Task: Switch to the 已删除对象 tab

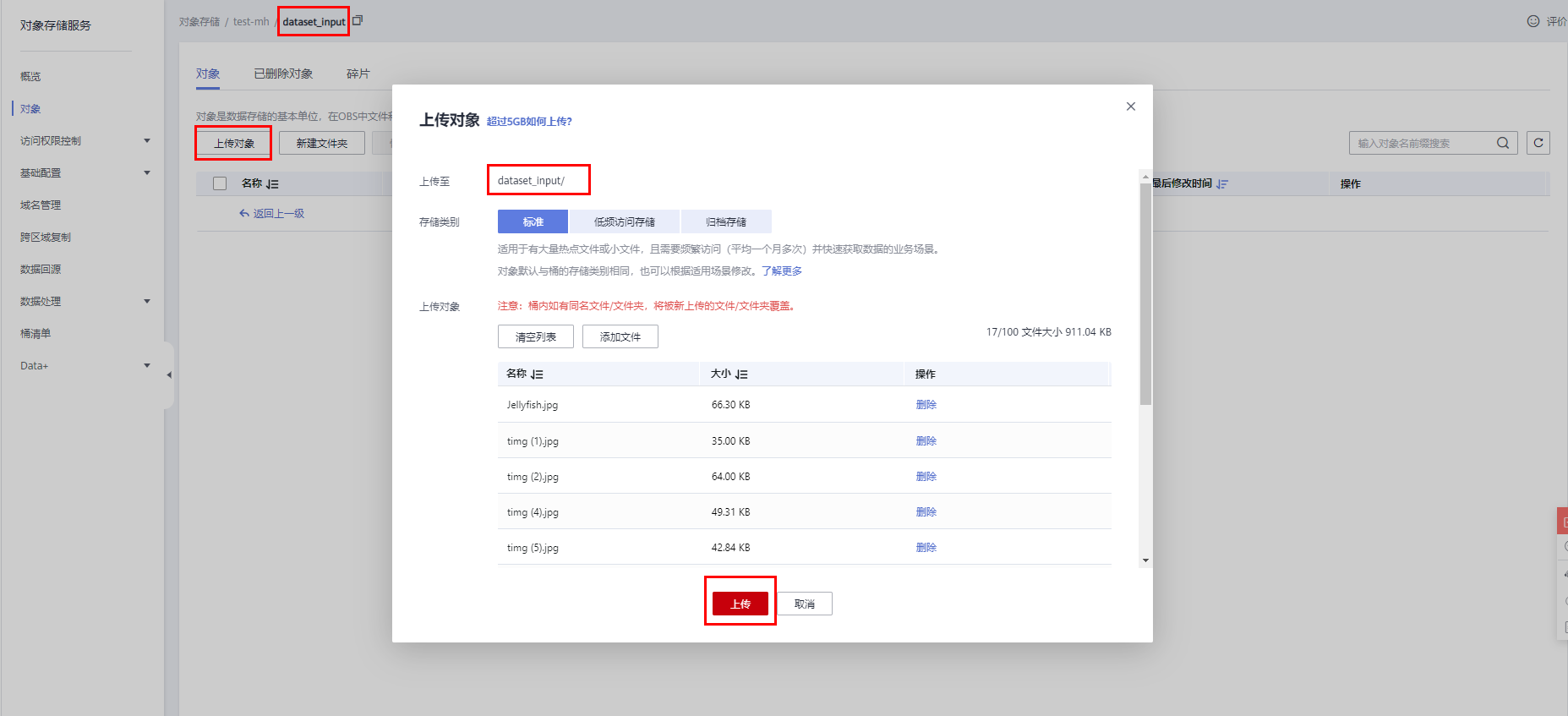Action: tap(283, 74)
